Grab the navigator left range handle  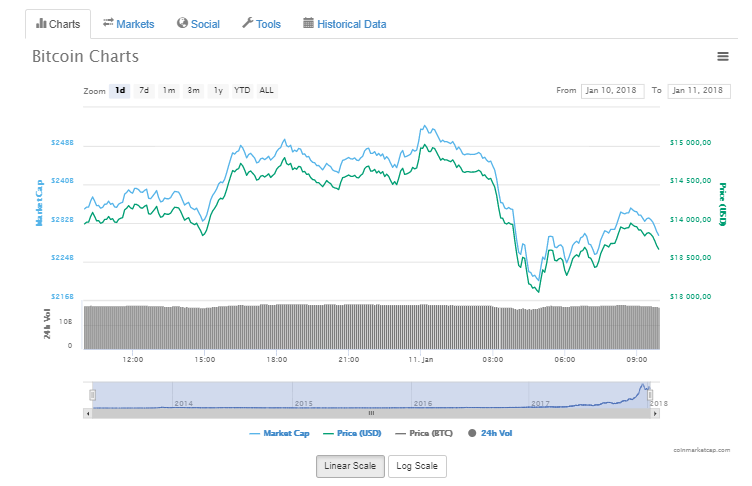pos(93,395)
